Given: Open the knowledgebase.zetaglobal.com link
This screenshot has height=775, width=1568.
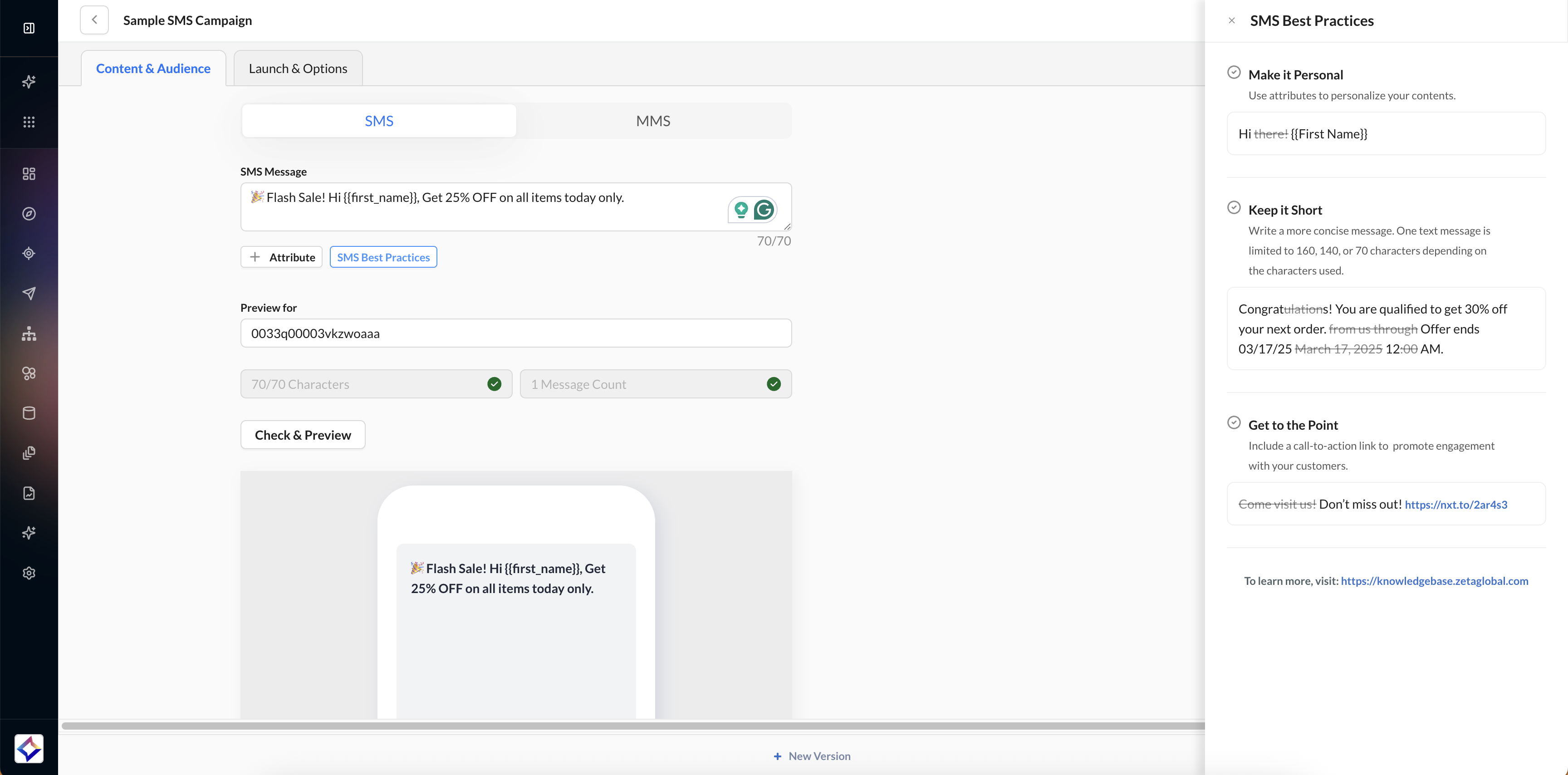Looking at the screenshot, I should (x=1434, y=581).
